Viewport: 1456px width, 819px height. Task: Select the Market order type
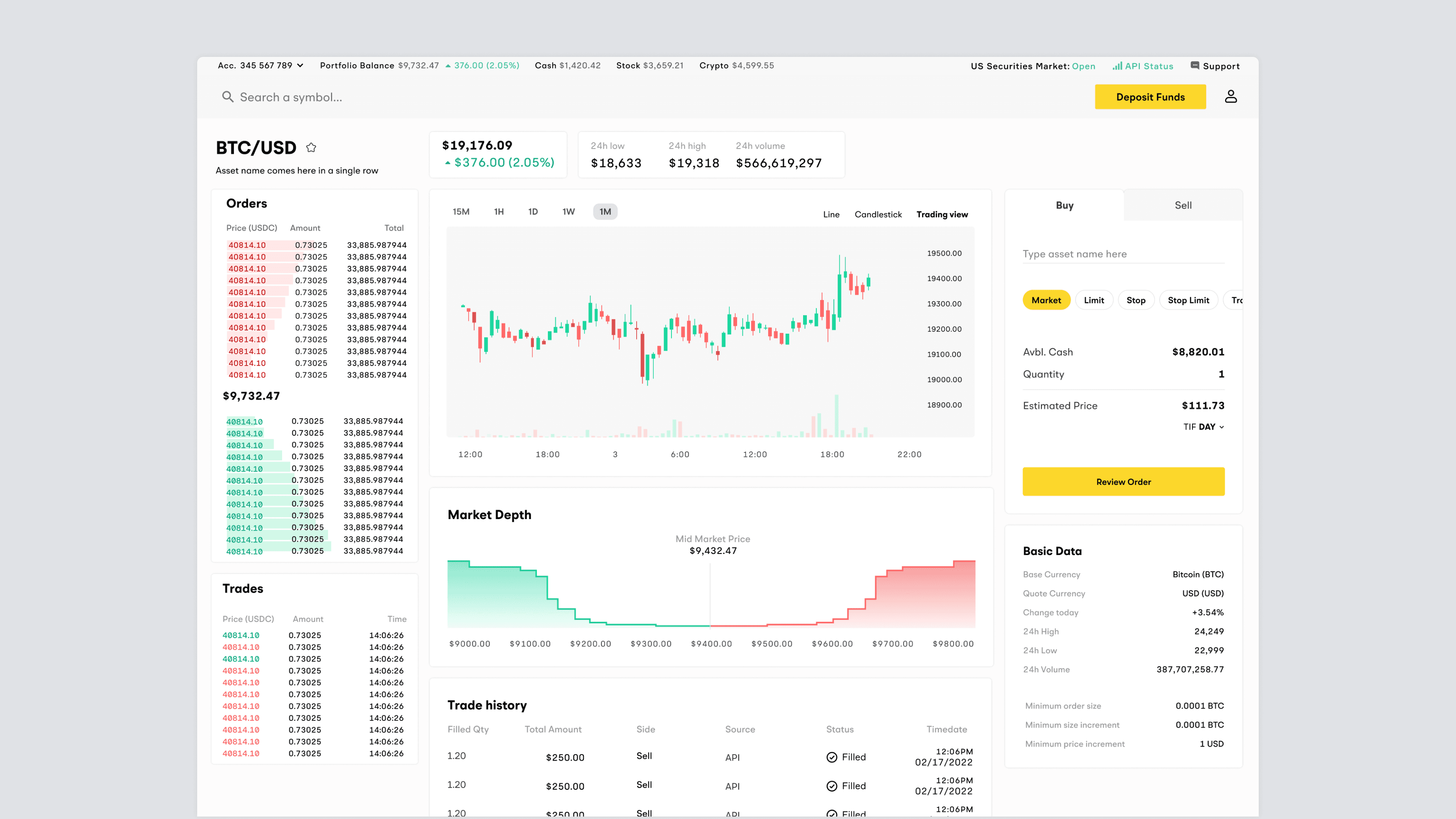point(1046,300)
